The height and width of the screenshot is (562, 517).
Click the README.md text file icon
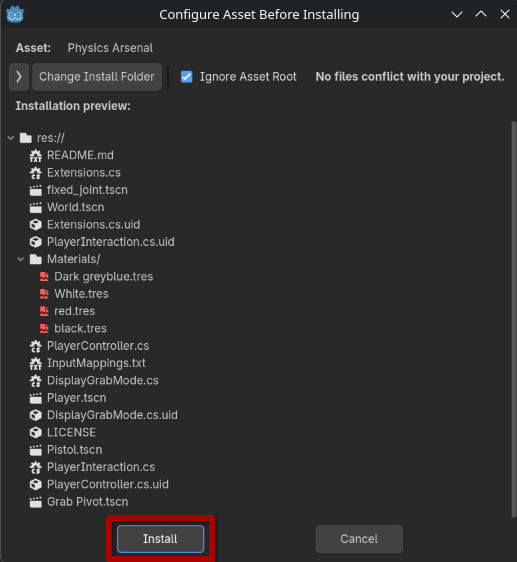click(35, 156)
